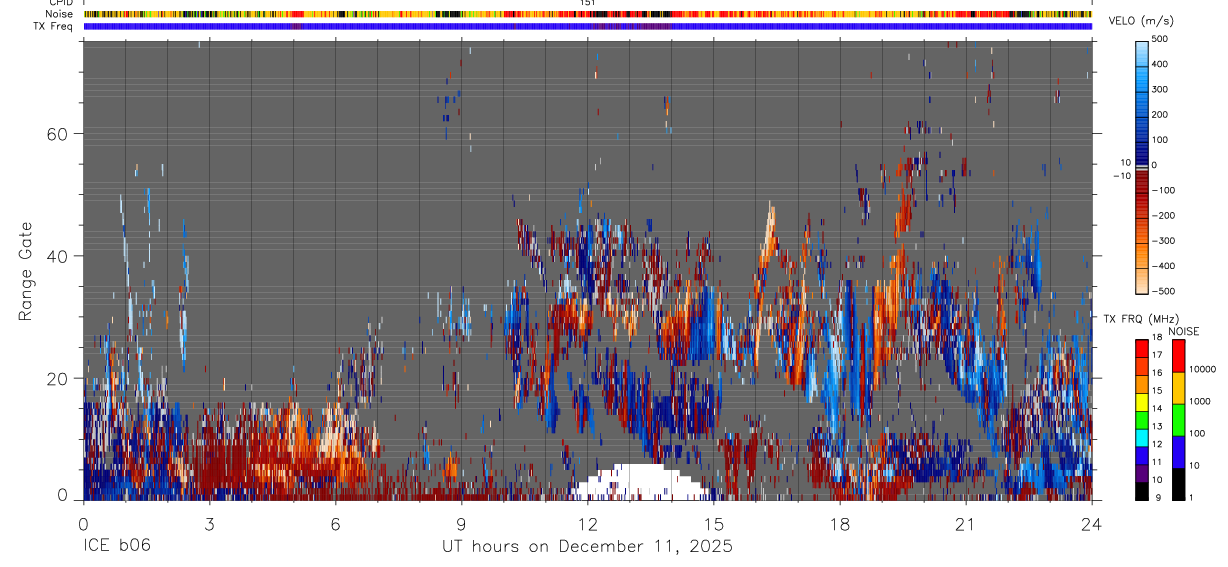This screenshot has height=567, width=1228.
Task: Click cyan segment of TX FRQ colour bar
Action: (x=1141, y=438)
